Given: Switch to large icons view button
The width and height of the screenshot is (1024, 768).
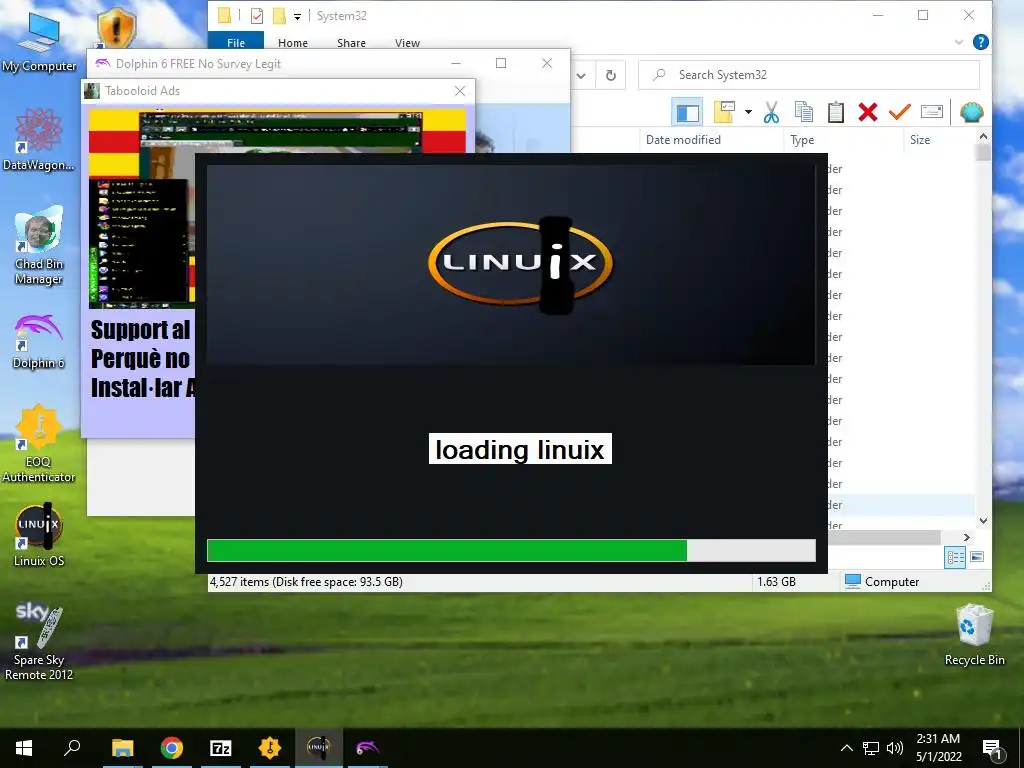Looking at the screenshot, I should 977,557.
